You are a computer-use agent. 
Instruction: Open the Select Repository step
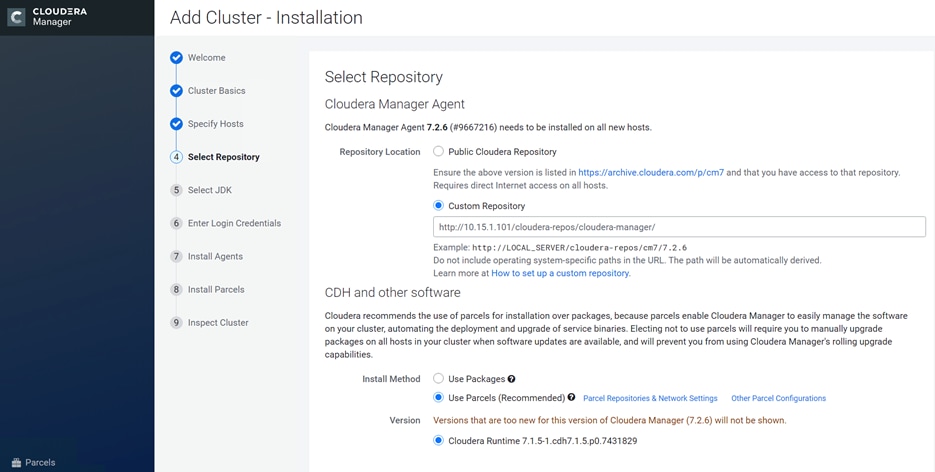(224, 157)
